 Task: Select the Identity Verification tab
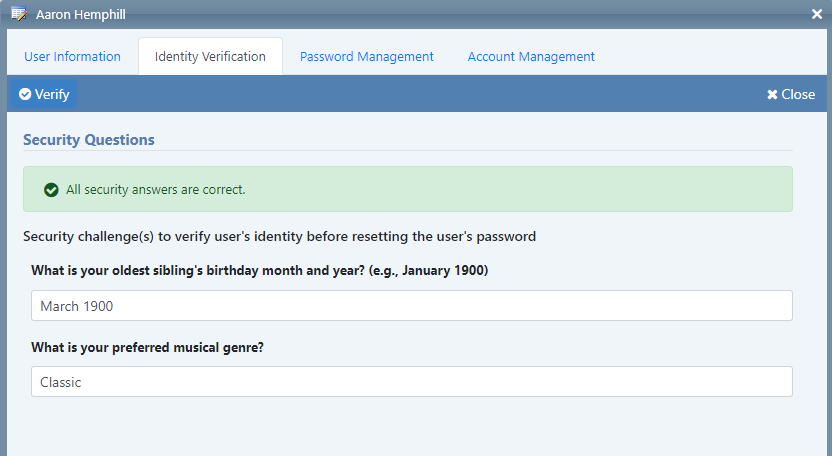point(210,56)
